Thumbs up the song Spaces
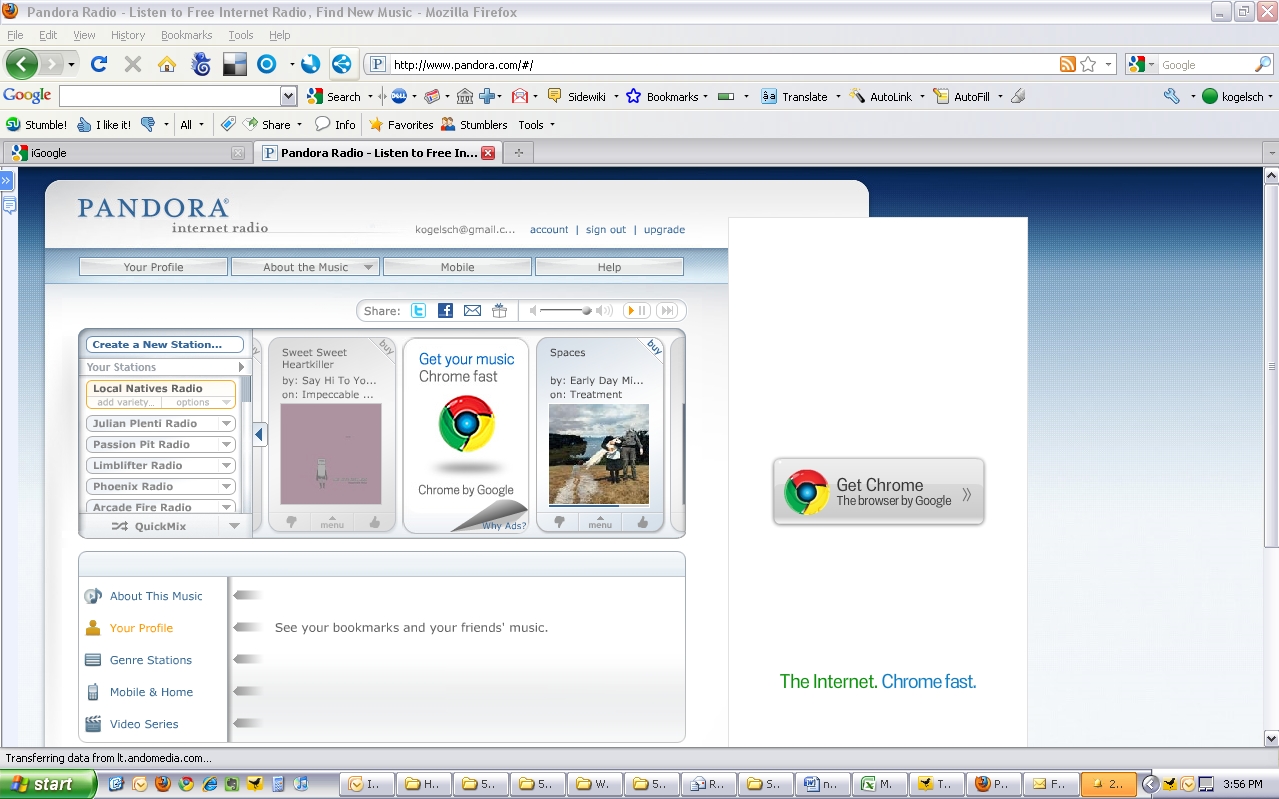Viewport: 1279px width, 799px height. click(642, 522)
